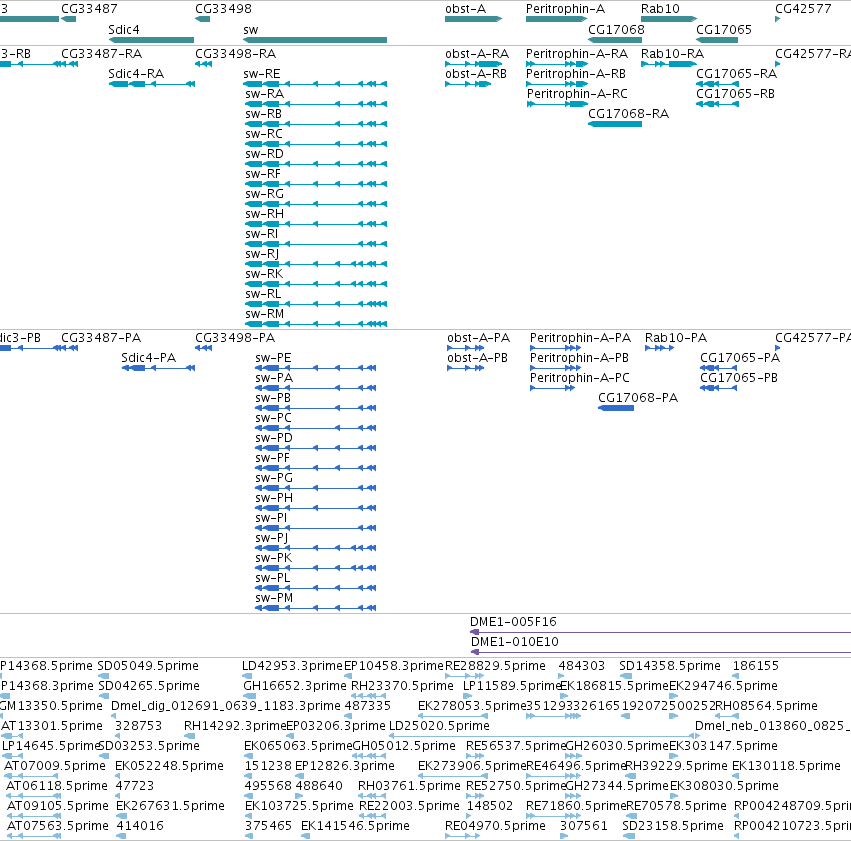
Task: Click the sw-PE protein label
Action: [273, 358]
